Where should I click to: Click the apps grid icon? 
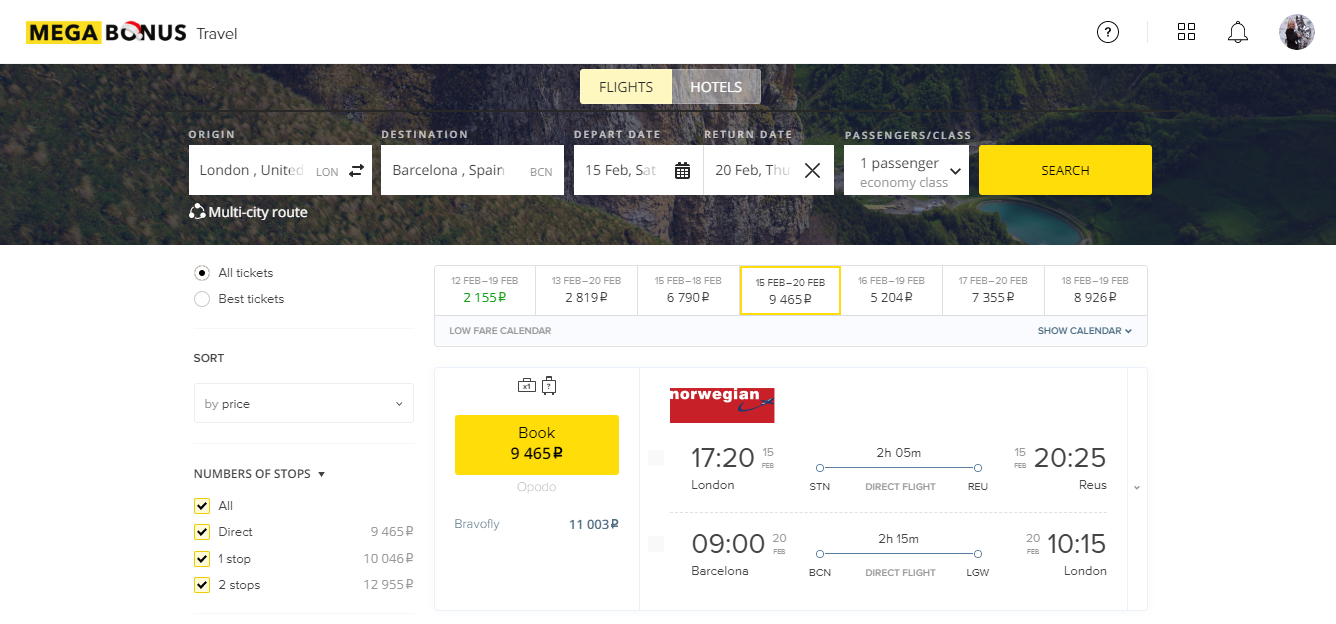pos(1186,31)
